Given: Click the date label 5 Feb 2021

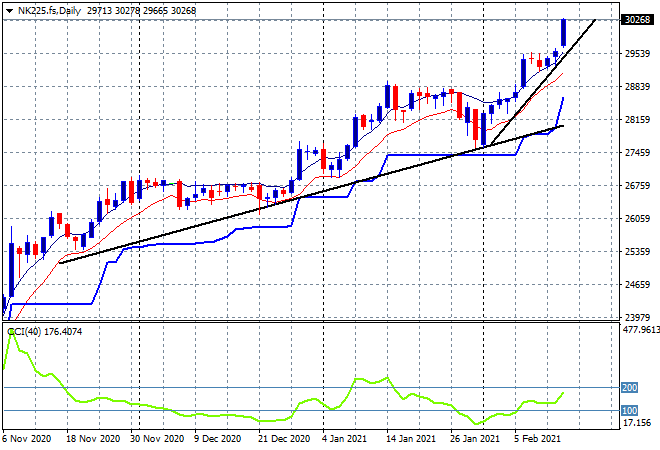Looking at the screenshot, I should [x=538, y=439].
